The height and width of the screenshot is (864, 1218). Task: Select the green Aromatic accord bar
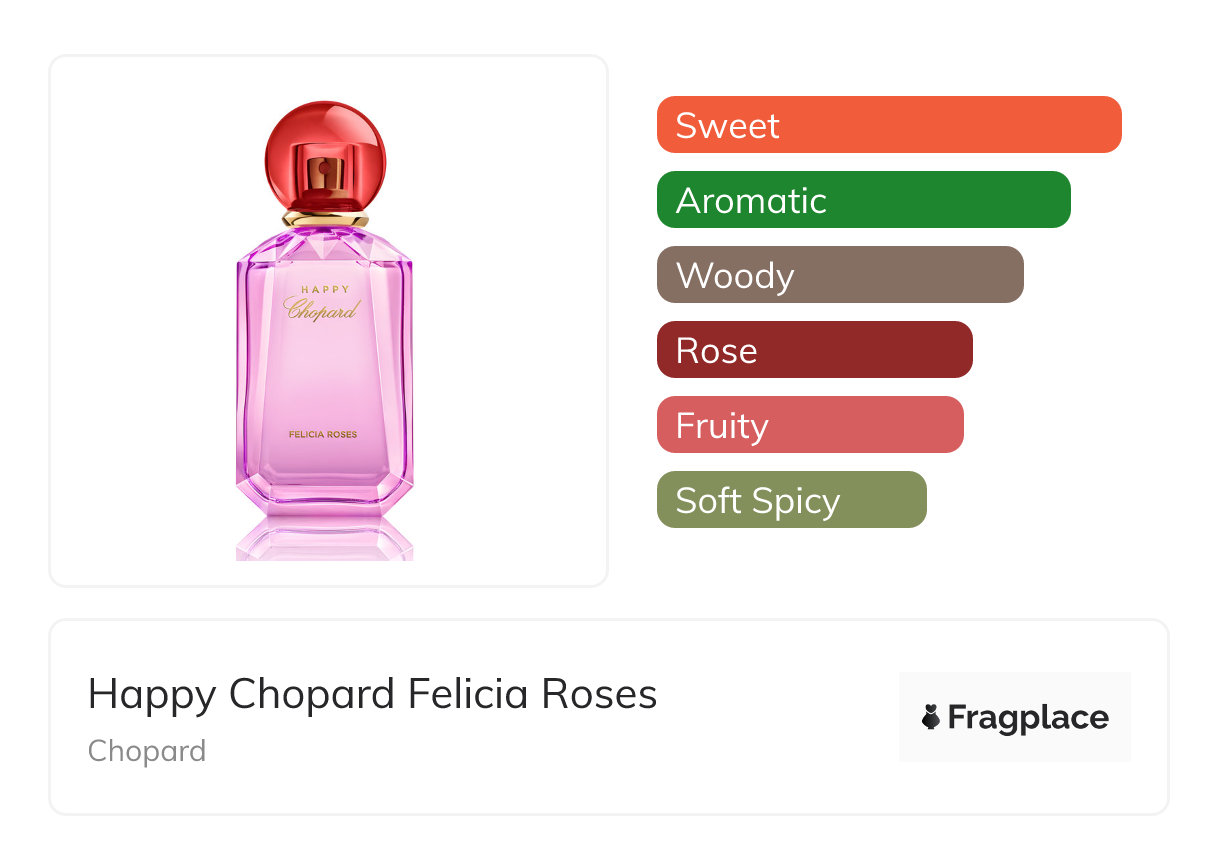(x=863, y=200)
